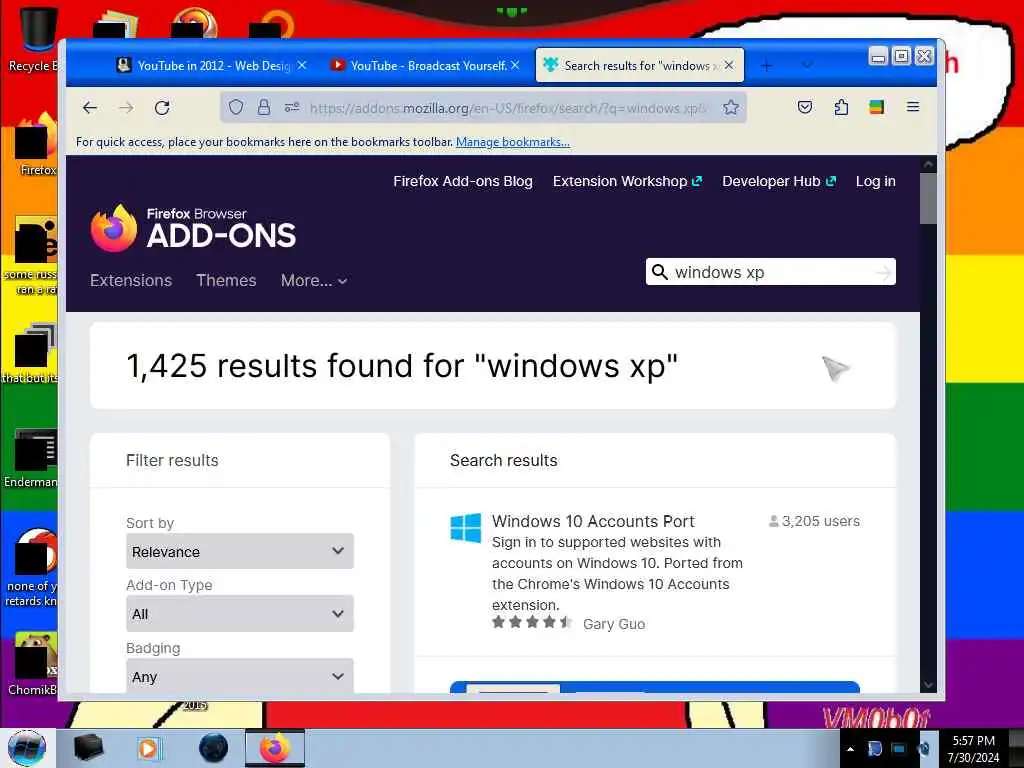This screenshot has height=768, width=1024.
Task: Open the Extensions puzzle-piece icon
Action: pyautogui.click(x=841, y=107)
